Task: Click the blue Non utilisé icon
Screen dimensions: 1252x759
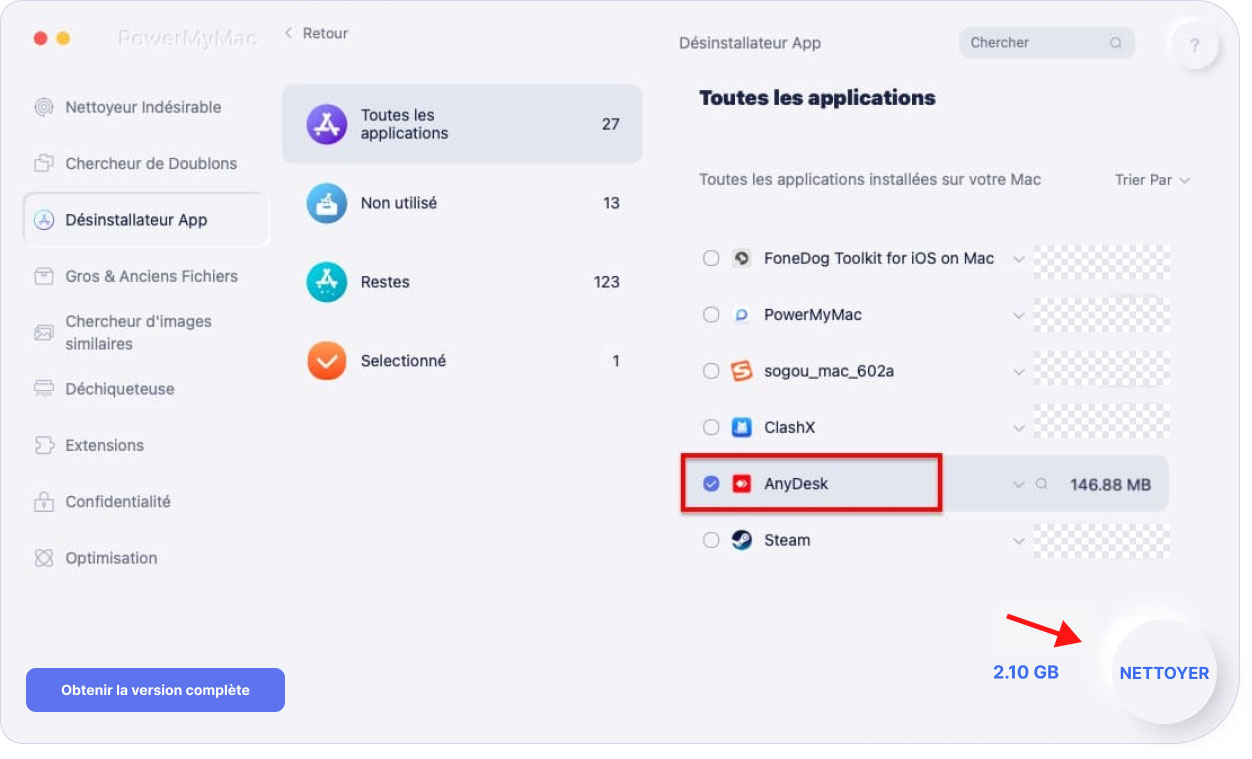Action: [x=326, y=203]
